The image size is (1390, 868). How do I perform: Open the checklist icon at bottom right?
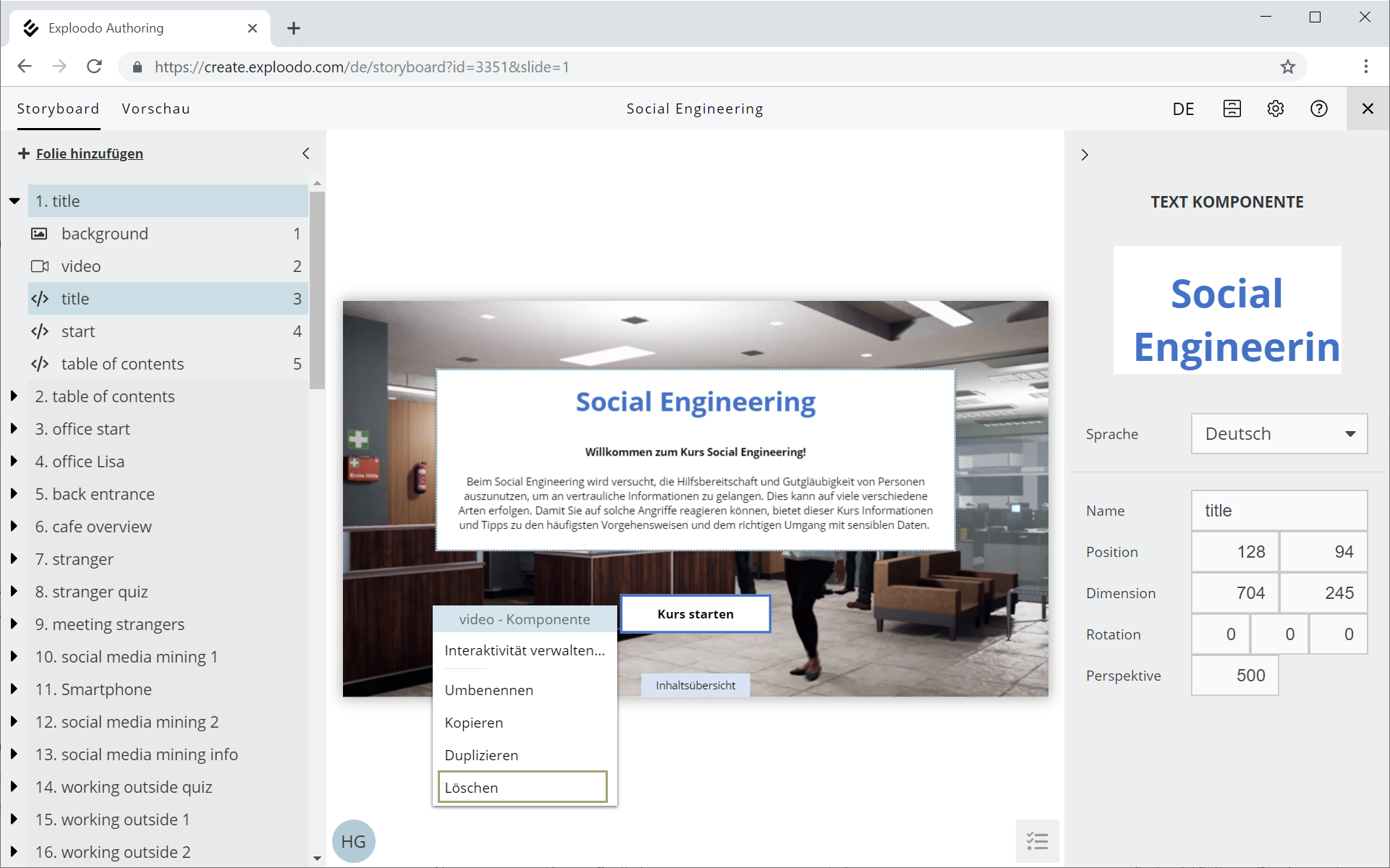[x=1037, y=841]
